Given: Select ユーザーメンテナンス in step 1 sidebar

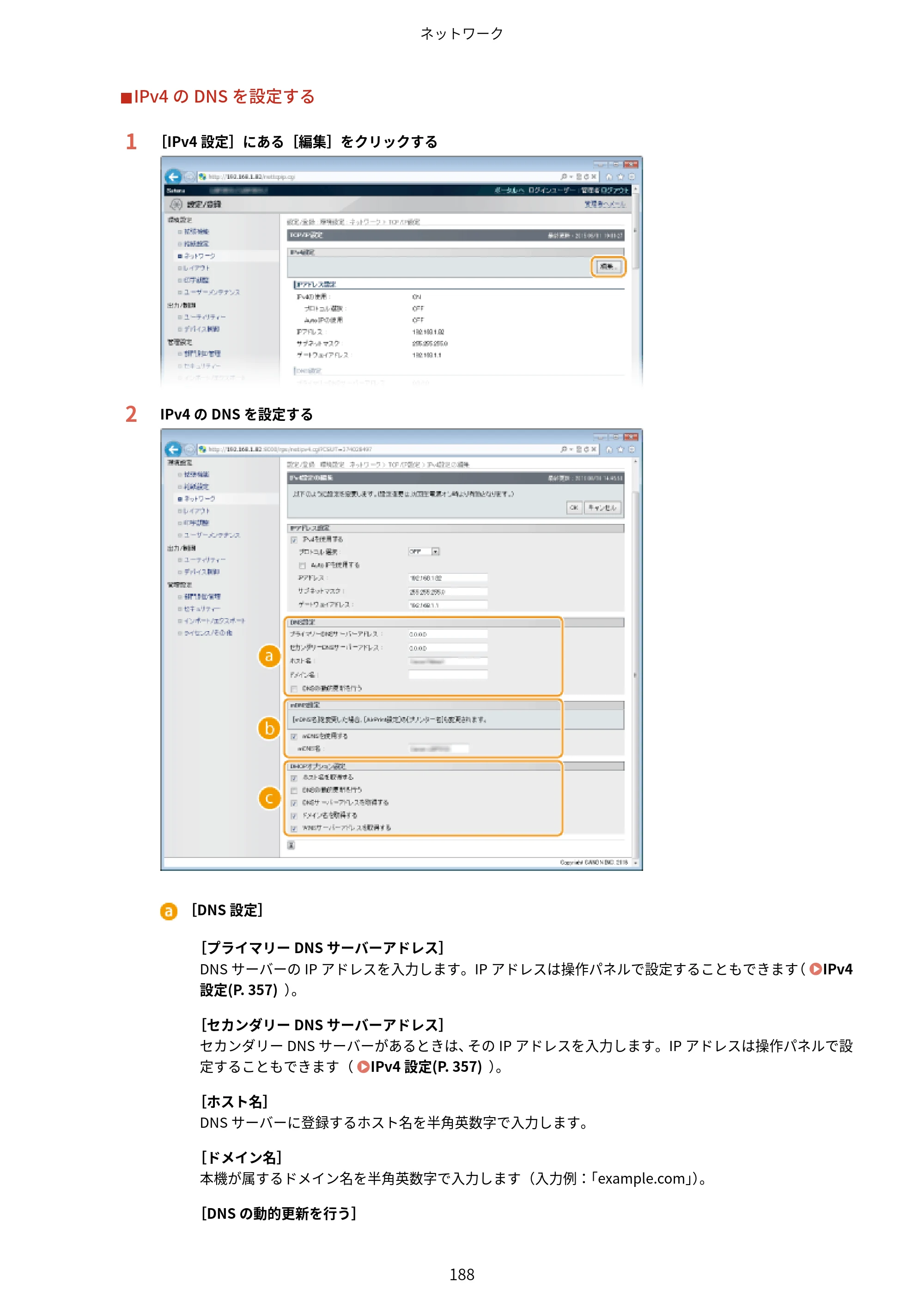Looking at the screenshot, I should [212, 292].
